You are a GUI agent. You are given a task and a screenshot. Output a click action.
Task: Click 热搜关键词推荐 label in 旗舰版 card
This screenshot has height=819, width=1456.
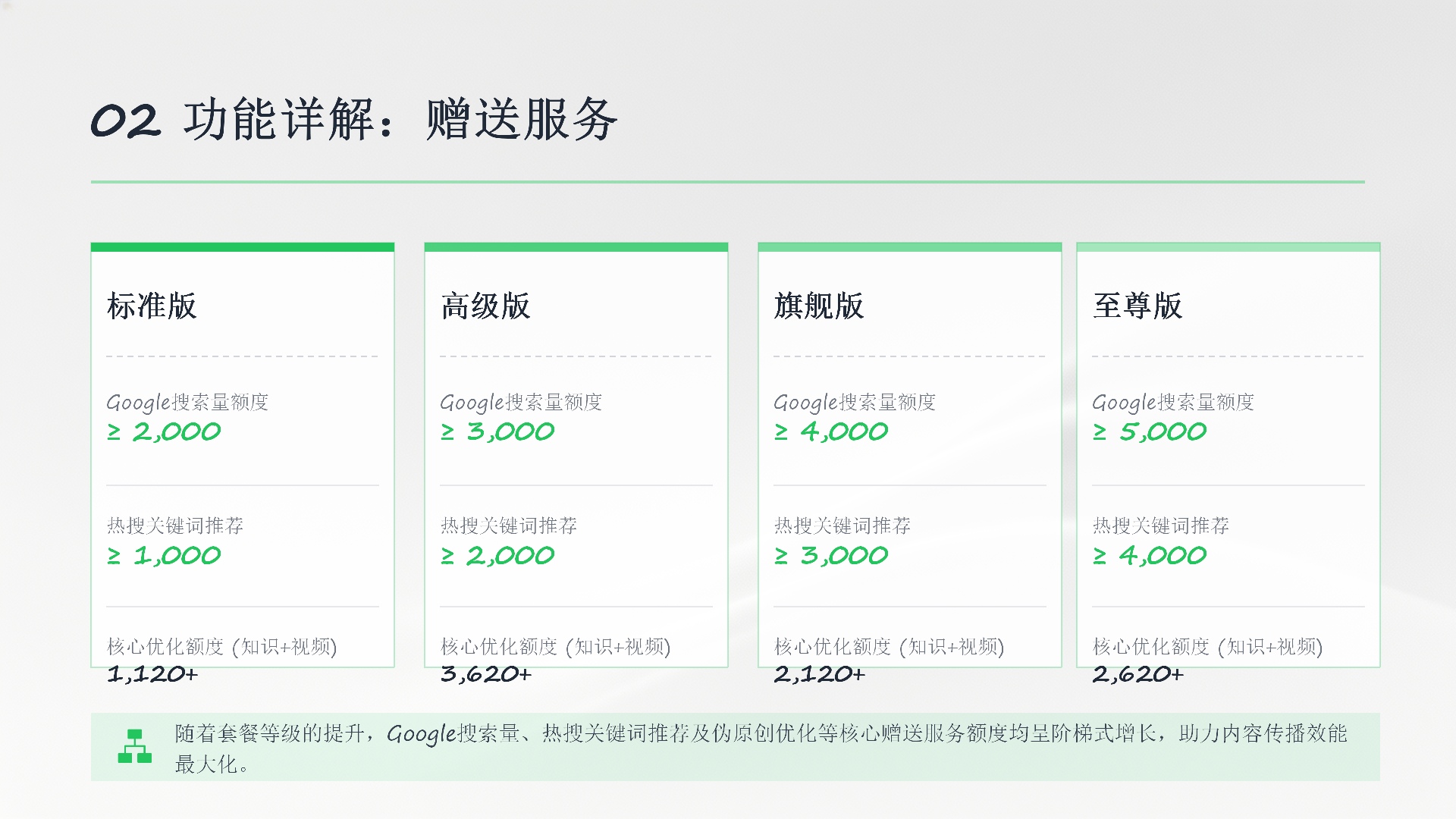click(843, 526)
